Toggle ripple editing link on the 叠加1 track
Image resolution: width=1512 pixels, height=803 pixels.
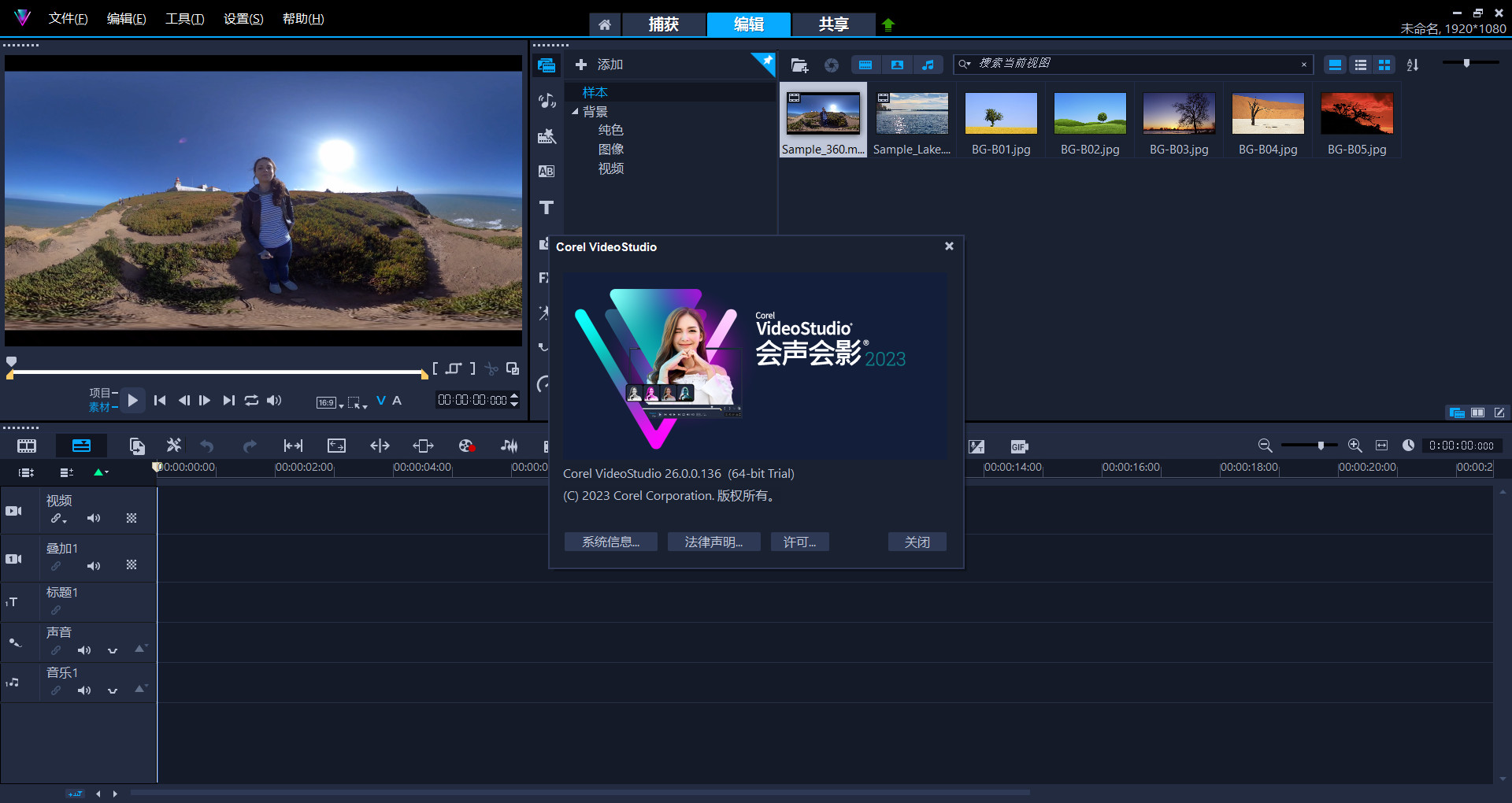click(56, 566)
